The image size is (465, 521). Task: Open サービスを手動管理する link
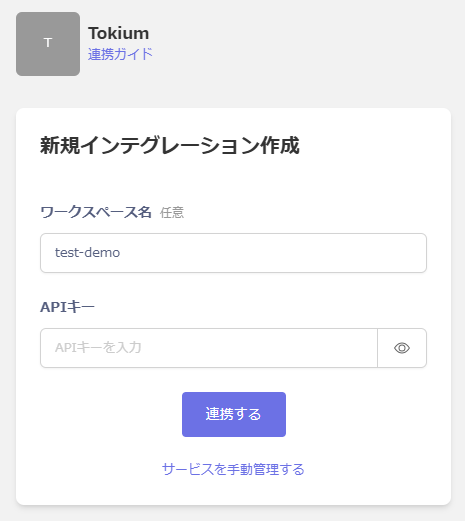233,469
